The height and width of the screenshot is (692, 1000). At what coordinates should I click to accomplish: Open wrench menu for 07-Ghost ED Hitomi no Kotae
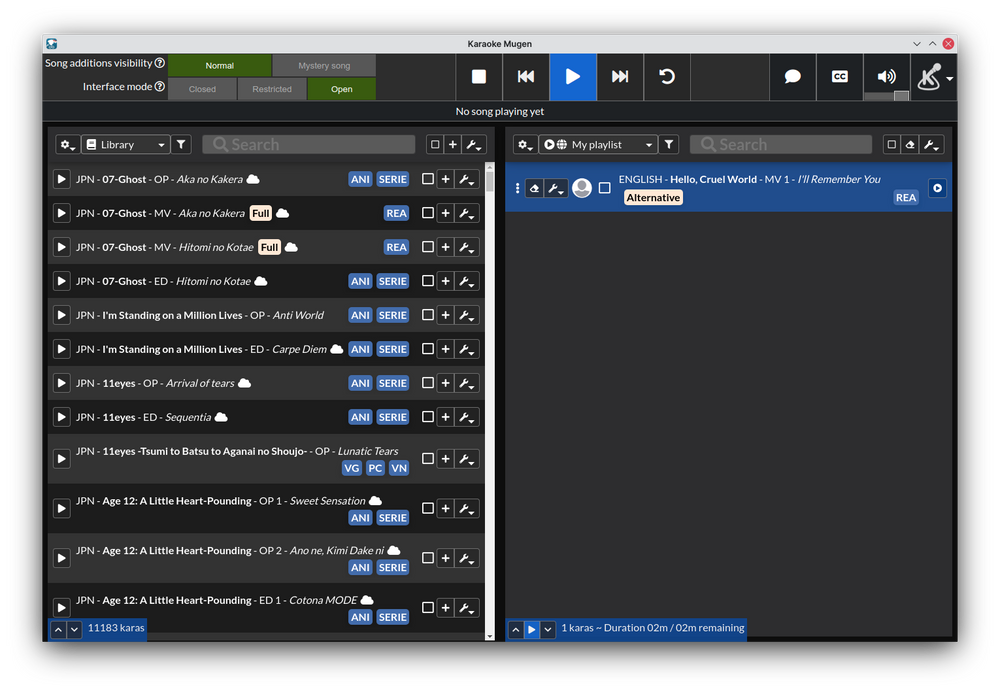point(467,281)
